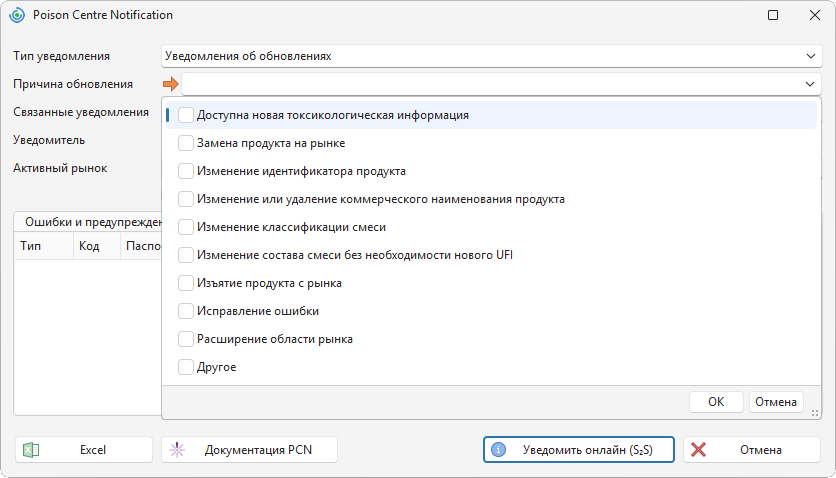Enable 'Изменение классификации смеси' option
The width and height of the screenshot is (836, 478).
(x=186, y=227)
